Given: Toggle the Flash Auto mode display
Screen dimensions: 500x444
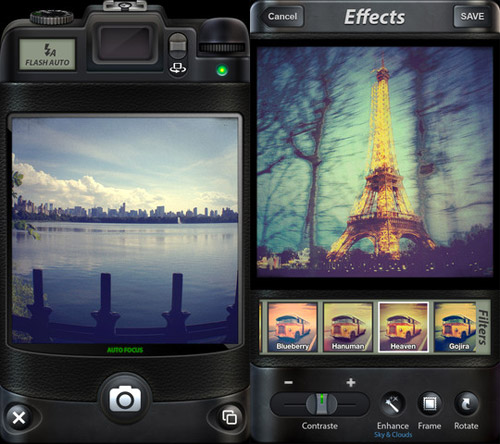Looking at the screenshot, I should coord(47,55).
